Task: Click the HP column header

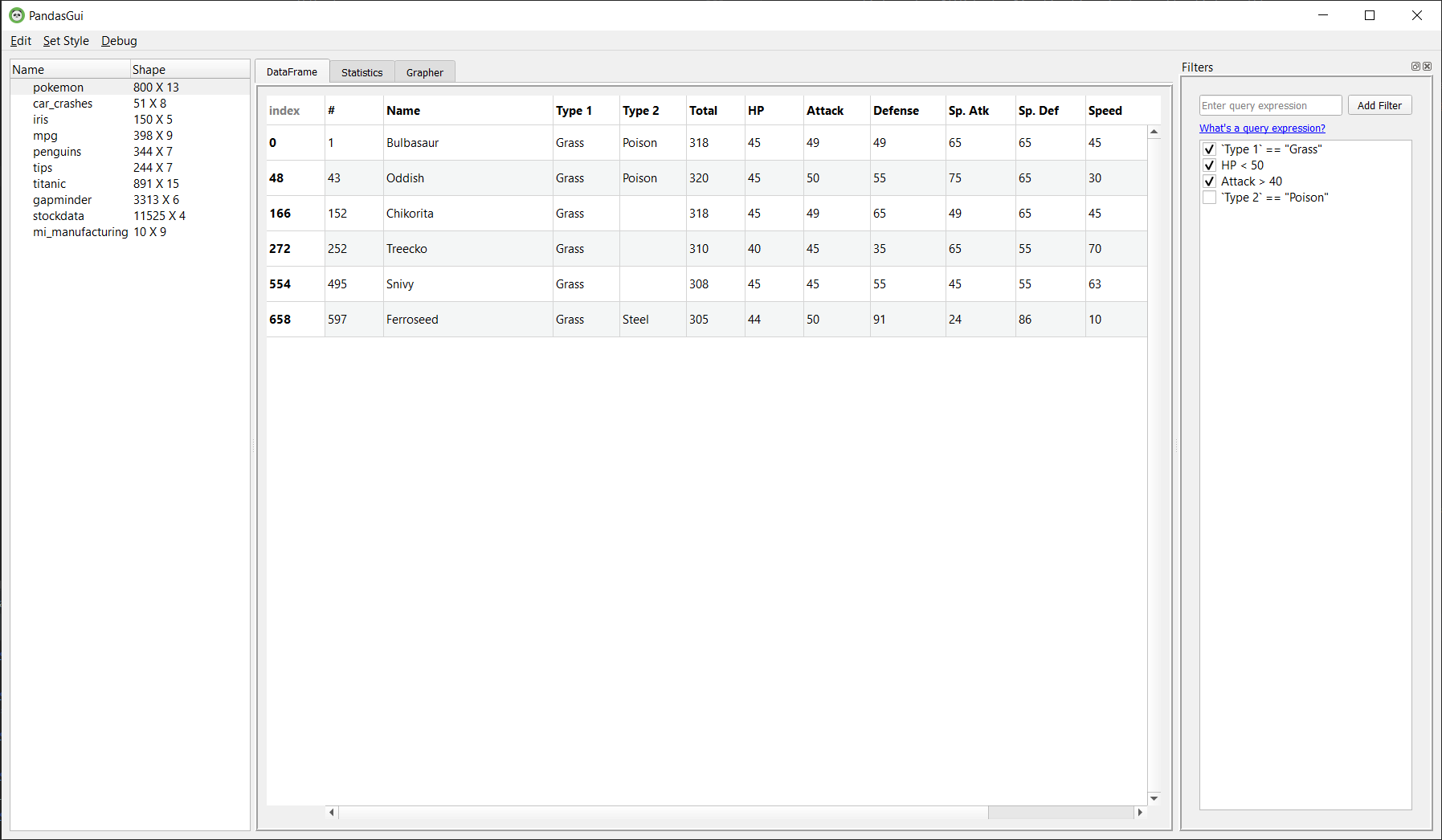Action: 774,111
